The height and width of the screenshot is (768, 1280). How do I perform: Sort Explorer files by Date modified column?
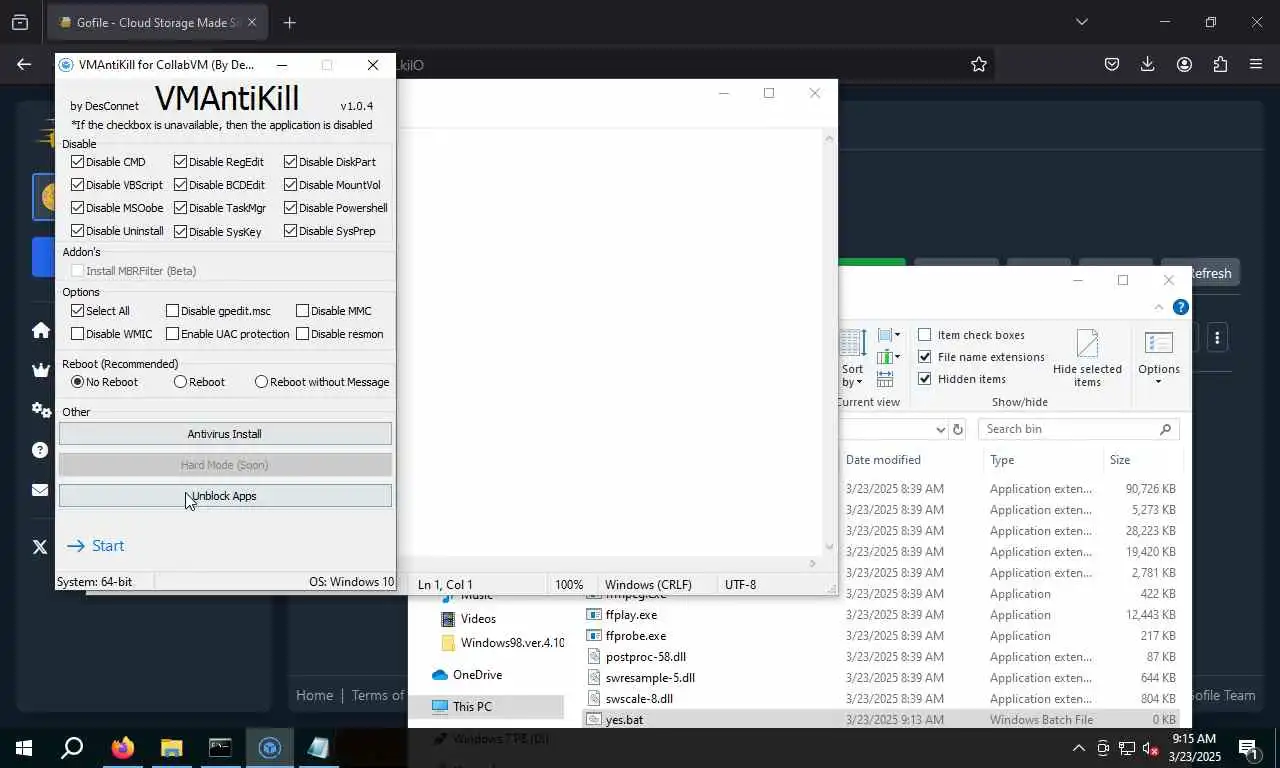883,460
